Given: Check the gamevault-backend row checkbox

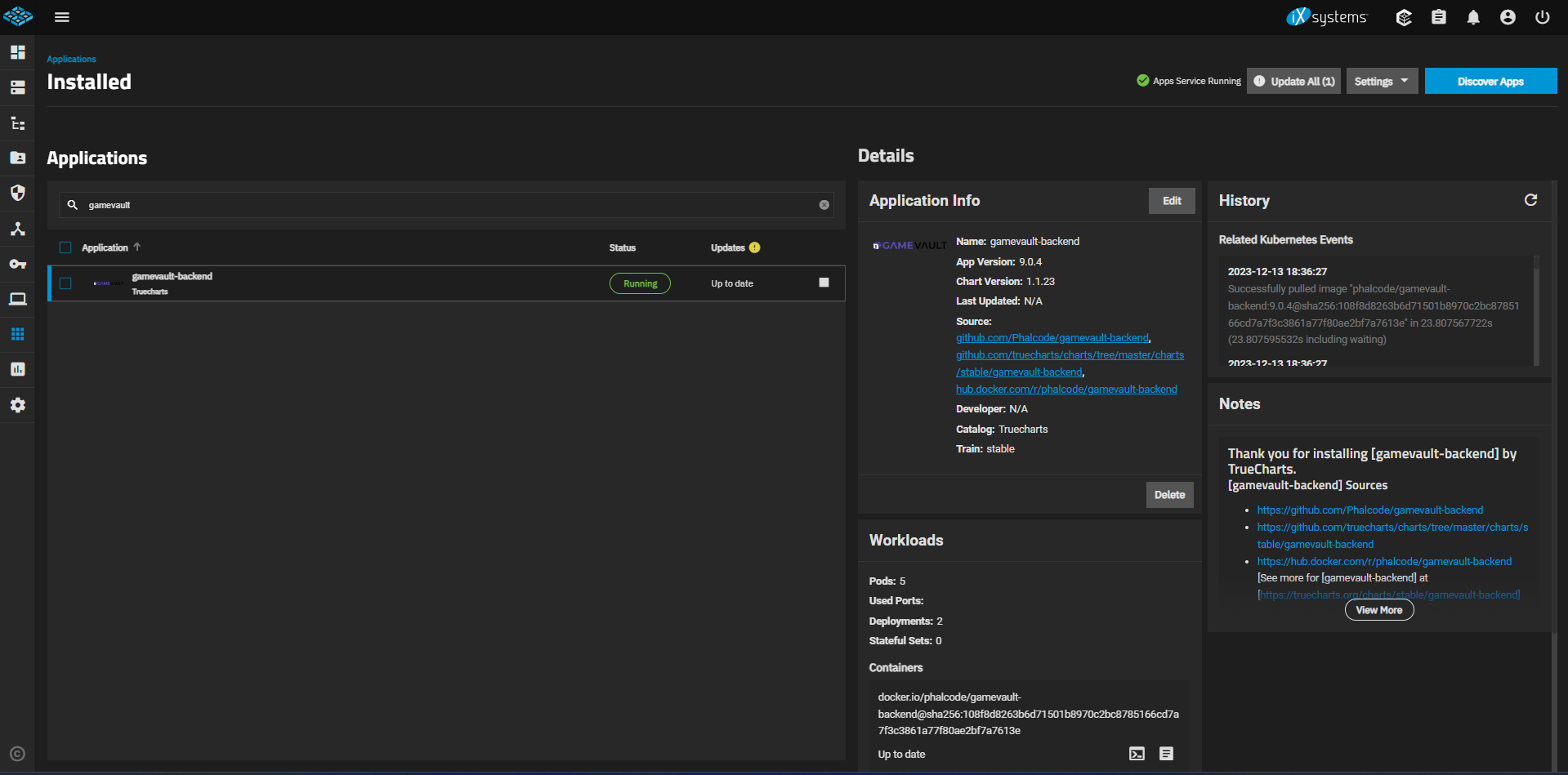Looking at the screenshot, I should point(65,283).
